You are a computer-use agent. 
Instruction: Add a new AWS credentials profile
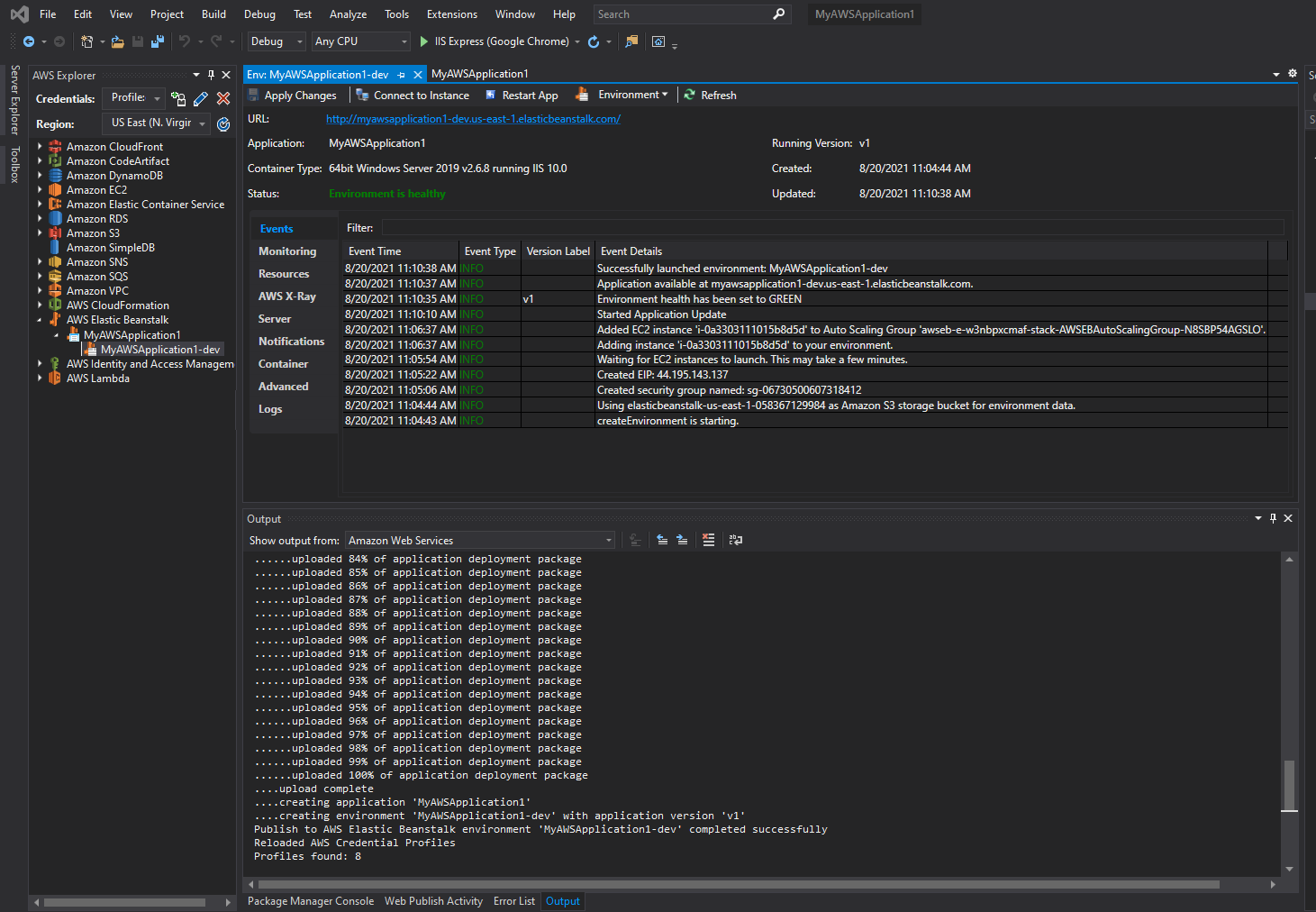[x=178, y=98]
